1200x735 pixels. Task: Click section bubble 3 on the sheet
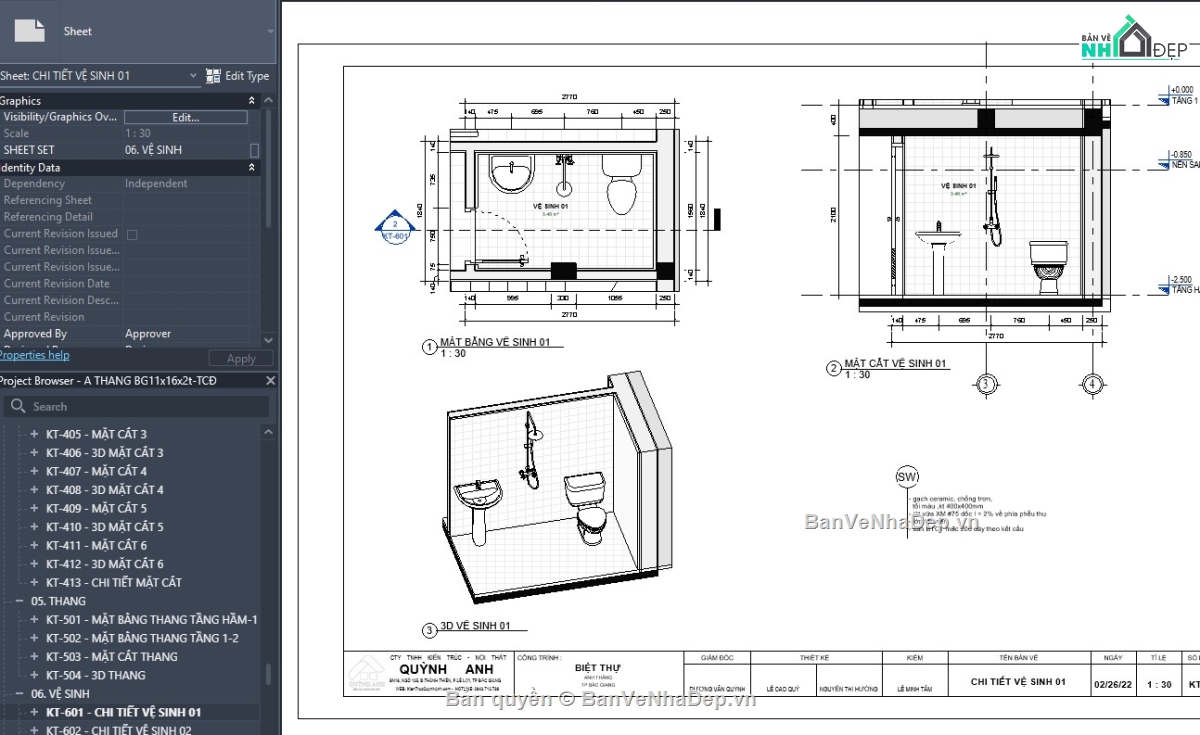click(986, 384)
